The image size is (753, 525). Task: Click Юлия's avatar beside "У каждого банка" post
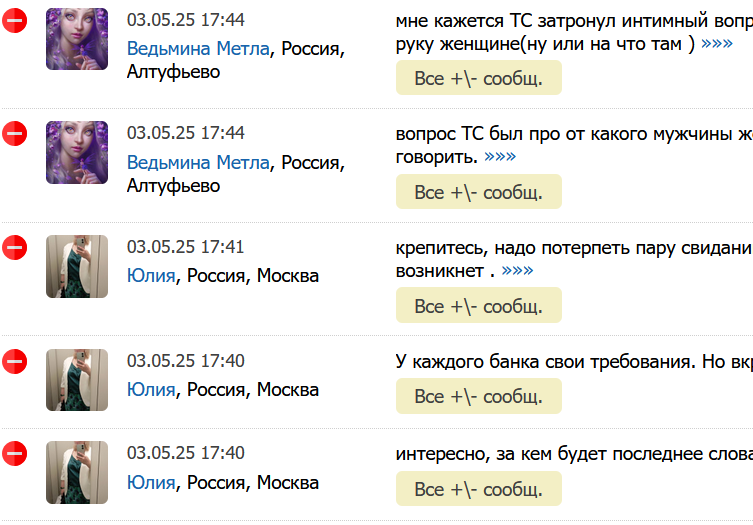(x=77, y=380)
